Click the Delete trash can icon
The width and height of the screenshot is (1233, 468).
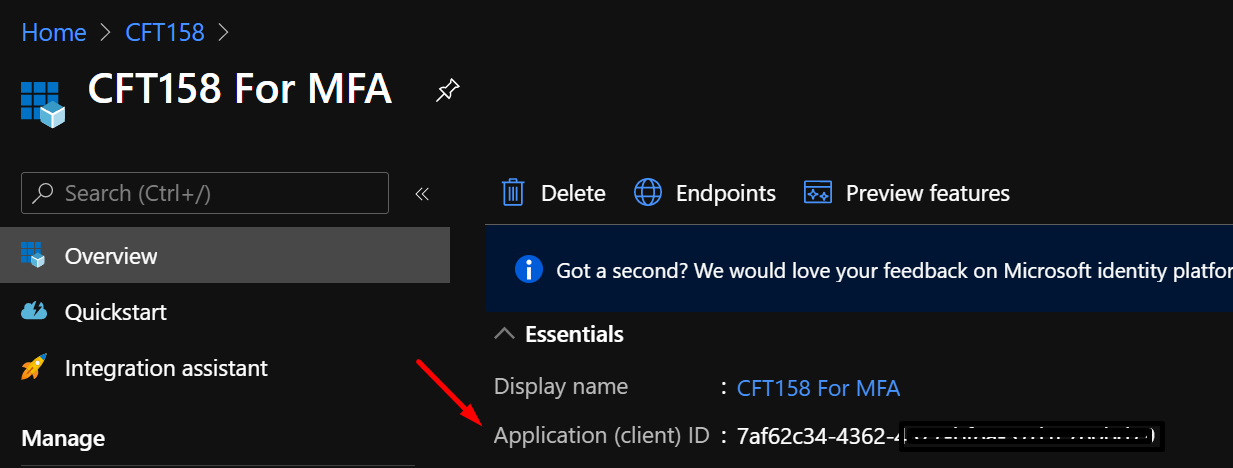point(513,192)
